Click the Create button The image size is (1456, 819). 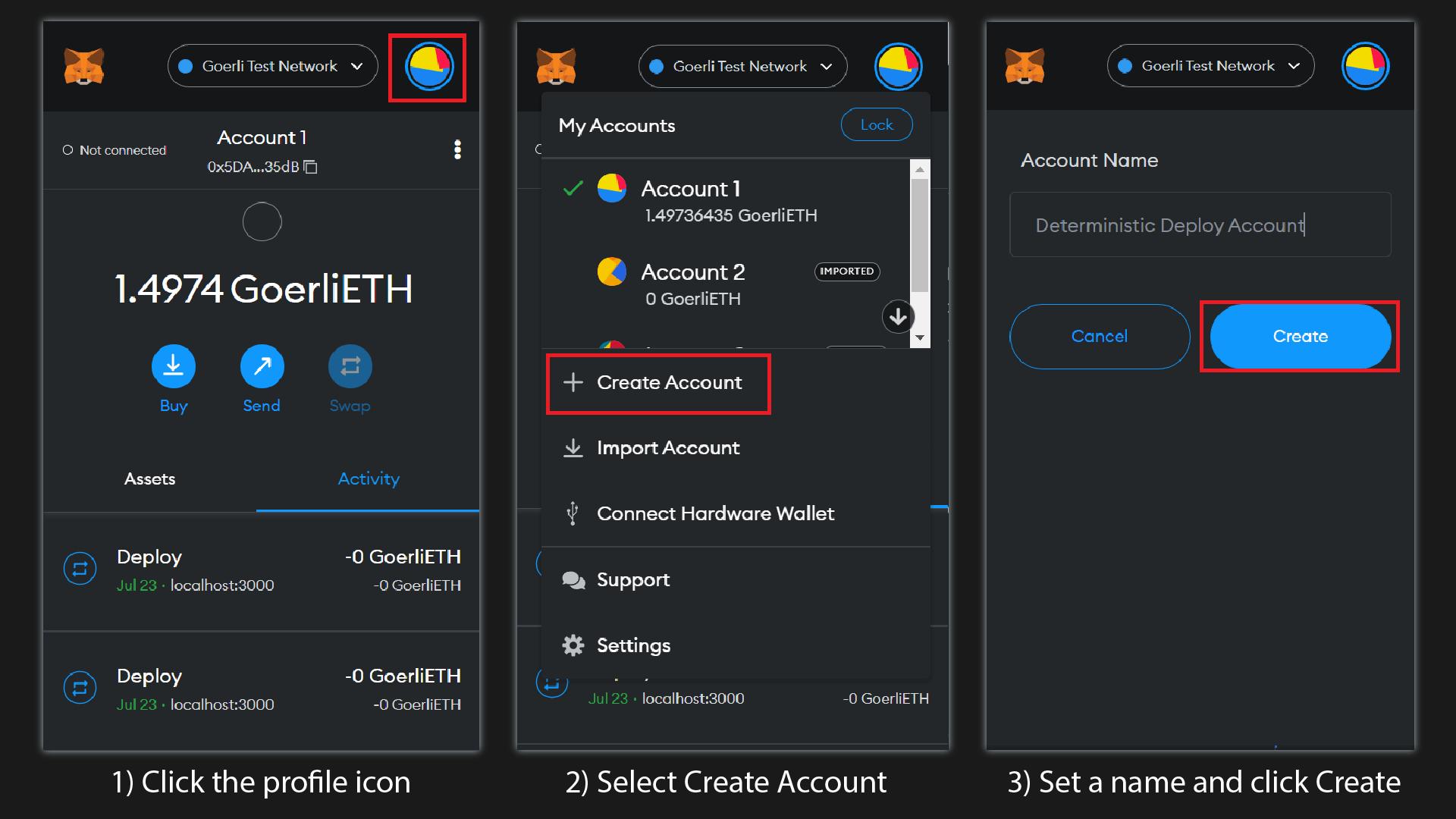tap(1299, 336)
